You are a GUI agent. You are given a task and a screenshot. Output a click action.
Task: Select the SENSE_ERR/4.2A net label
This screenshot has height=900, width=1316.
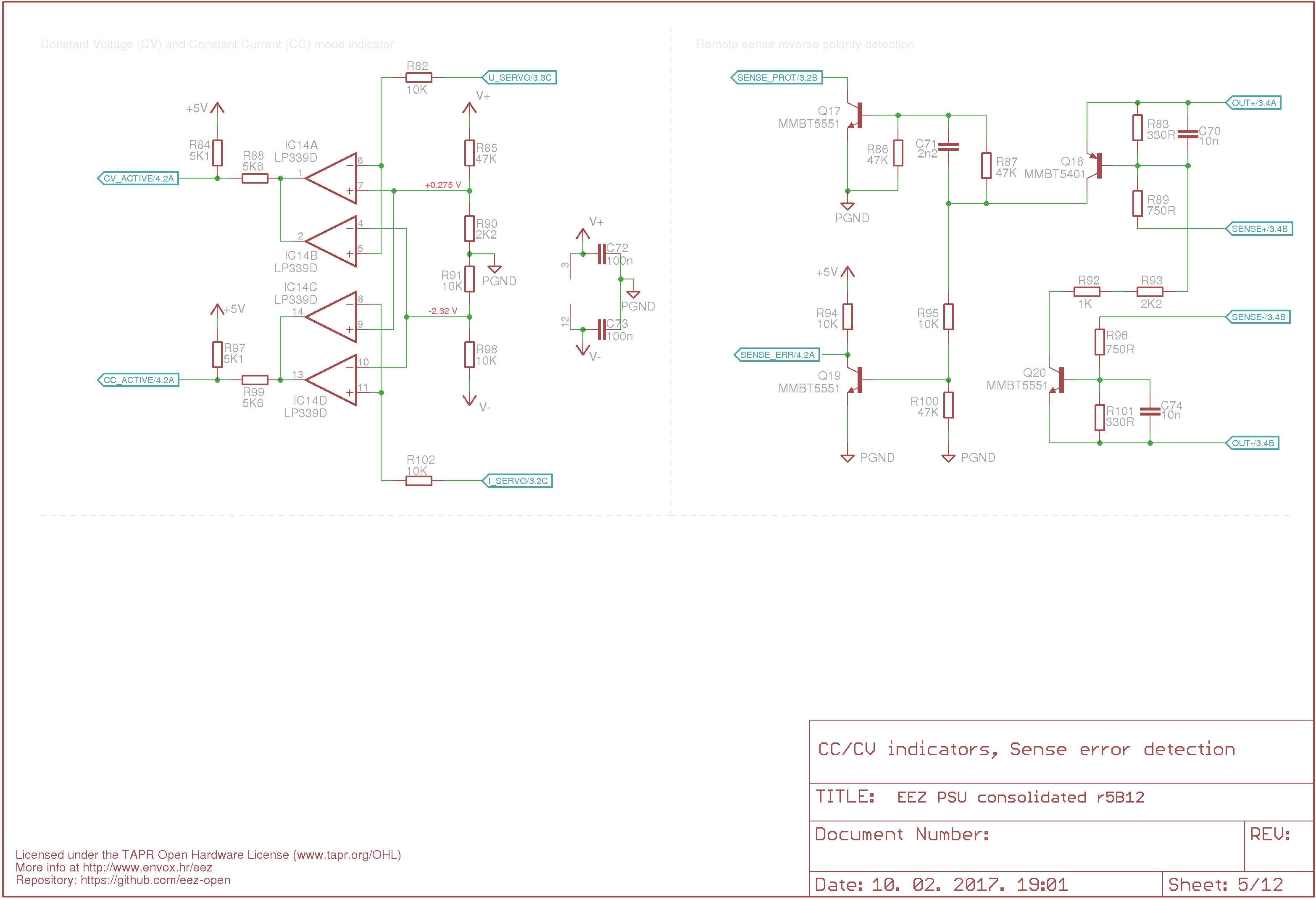pos(777,355)
